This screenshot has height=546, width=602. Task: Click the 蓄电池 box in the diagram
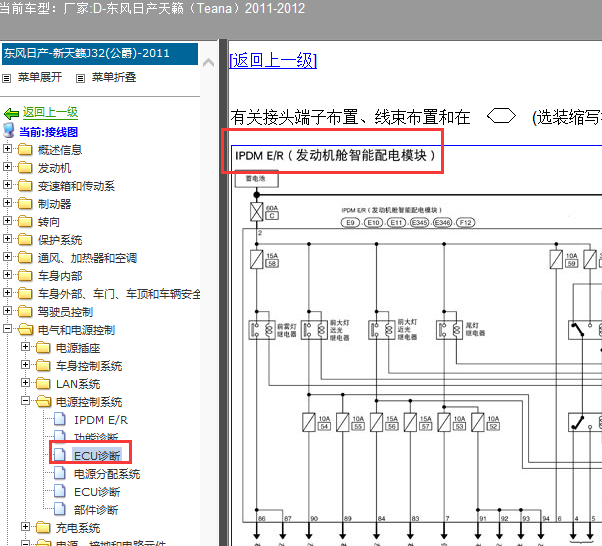pyautogui.click(x=256, y=179)
